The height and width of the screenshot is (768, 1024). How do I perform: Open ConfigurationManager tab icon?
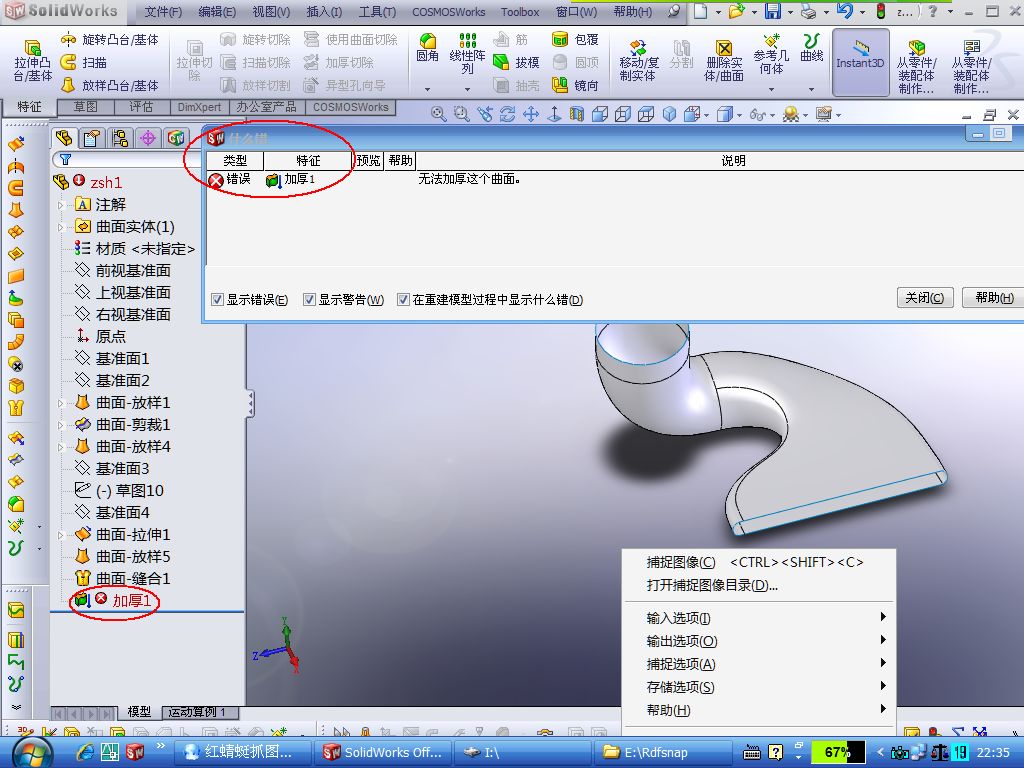pos(120,138)
